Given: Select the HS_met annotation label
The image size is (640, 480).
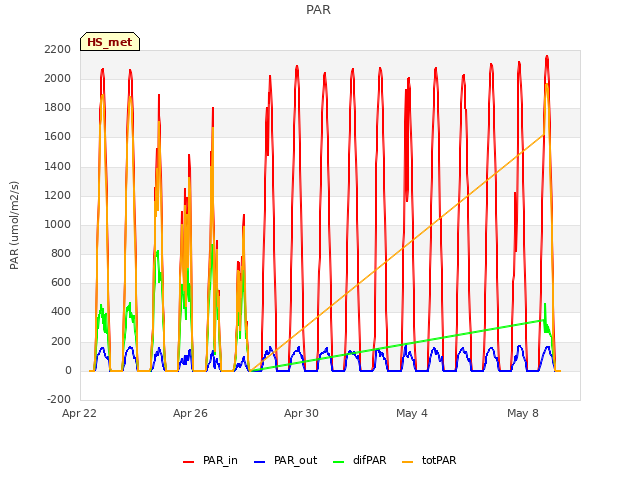Looking at the screenshot, I should pos(110,42).
